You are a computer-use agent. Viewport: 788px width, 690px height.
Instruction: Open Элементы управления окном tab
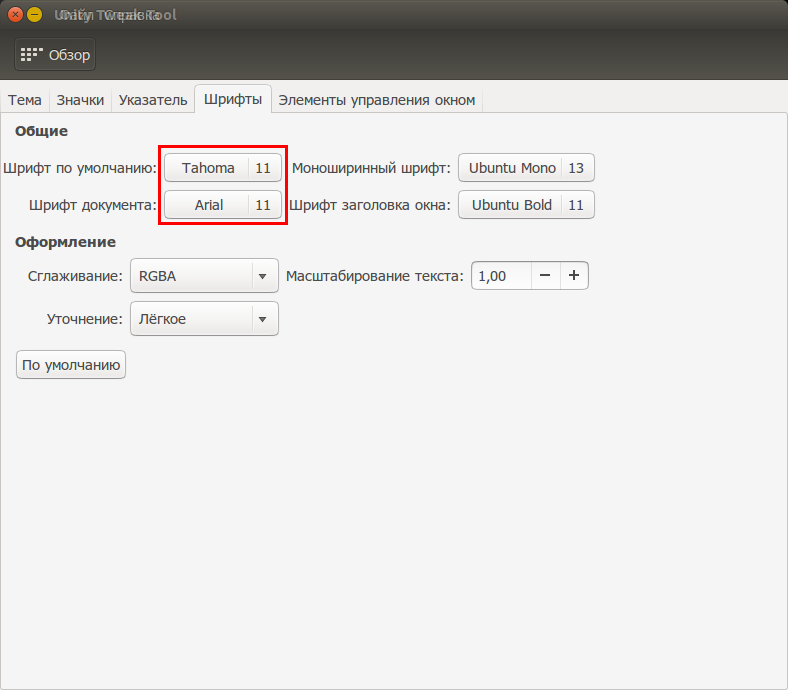pos(376,100)
